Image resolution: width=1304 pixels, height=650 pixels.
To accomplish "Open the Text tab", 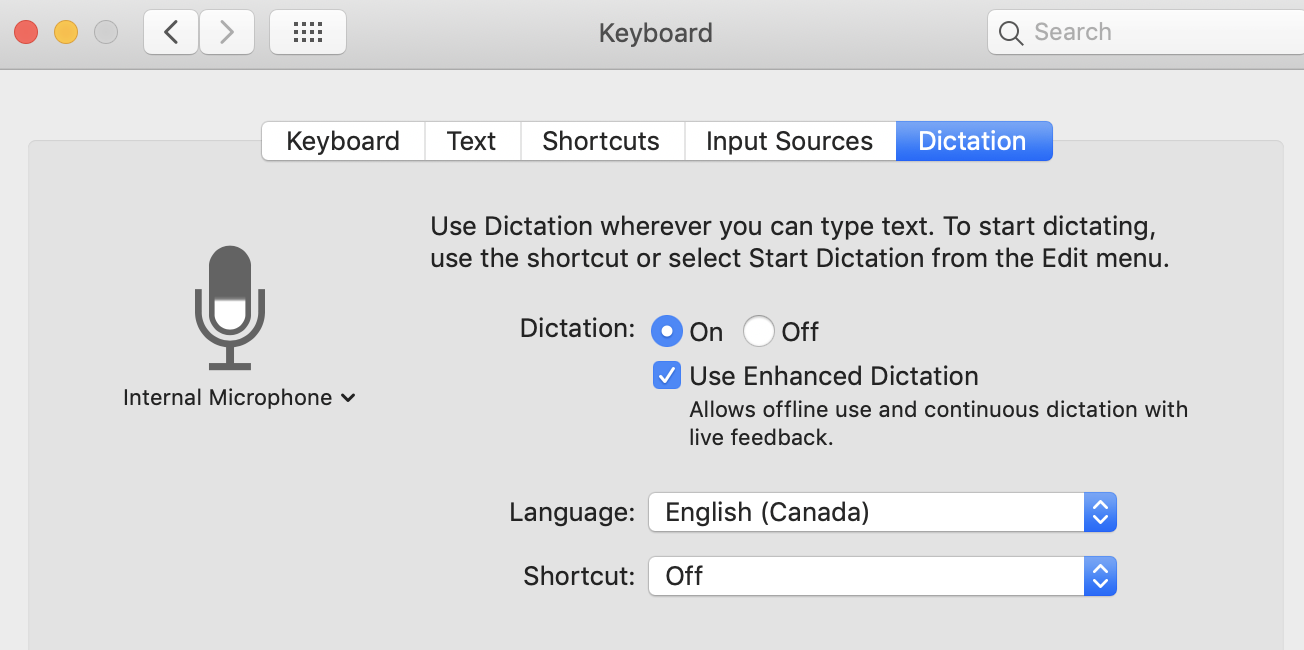I will click(471, 141).
